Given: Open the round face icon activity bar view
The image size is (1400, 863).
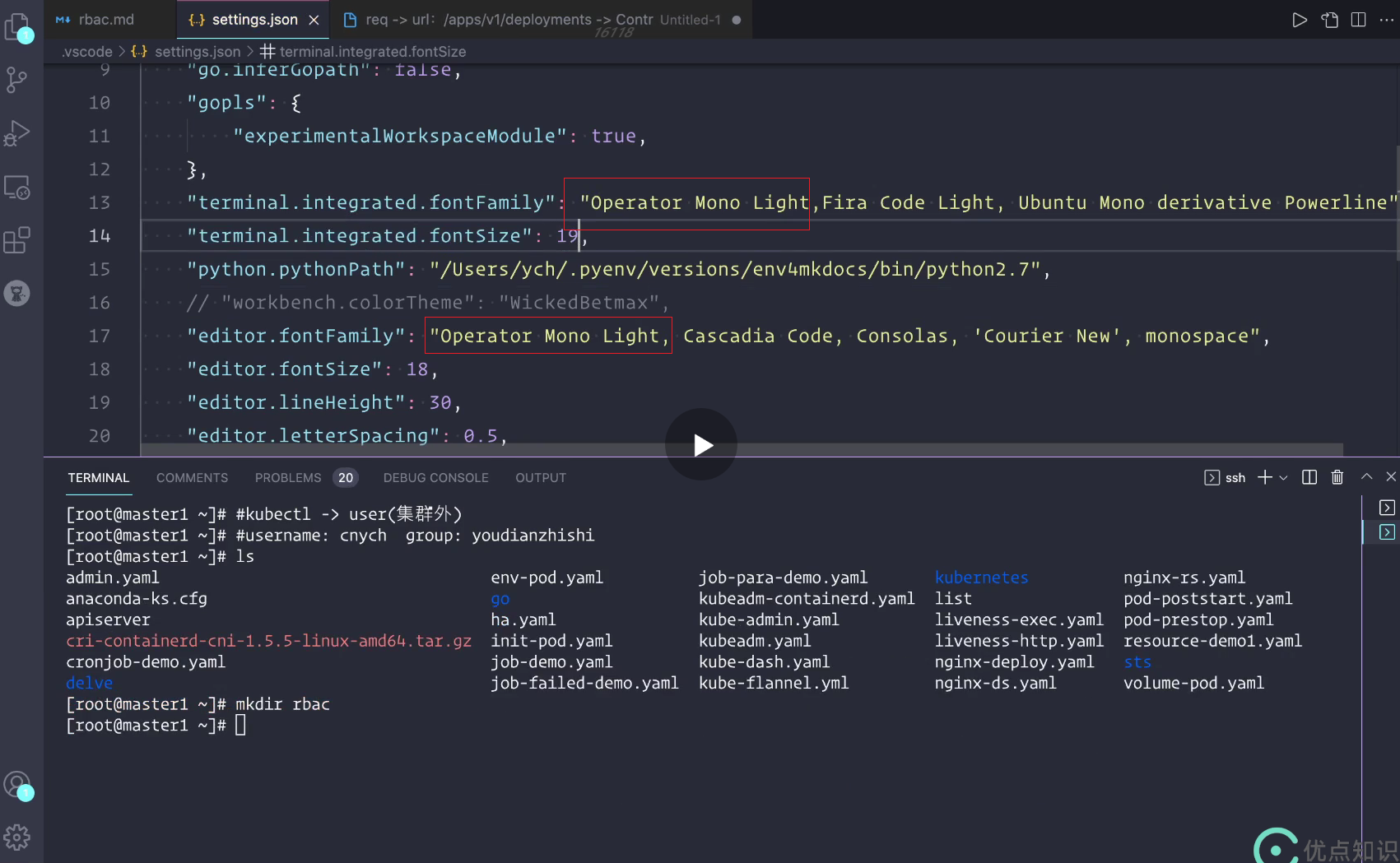Looking at the screenshot, I should click(x=17, y=293).
